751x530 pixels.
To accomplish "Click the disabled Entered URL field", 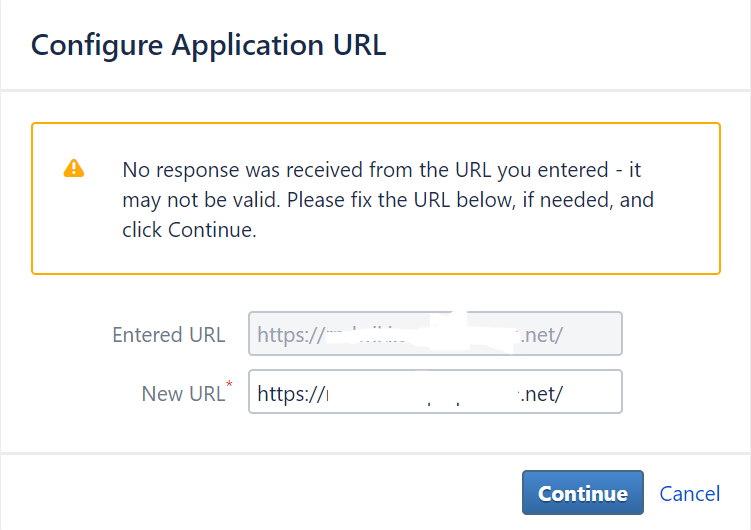I will coord(435,334).
